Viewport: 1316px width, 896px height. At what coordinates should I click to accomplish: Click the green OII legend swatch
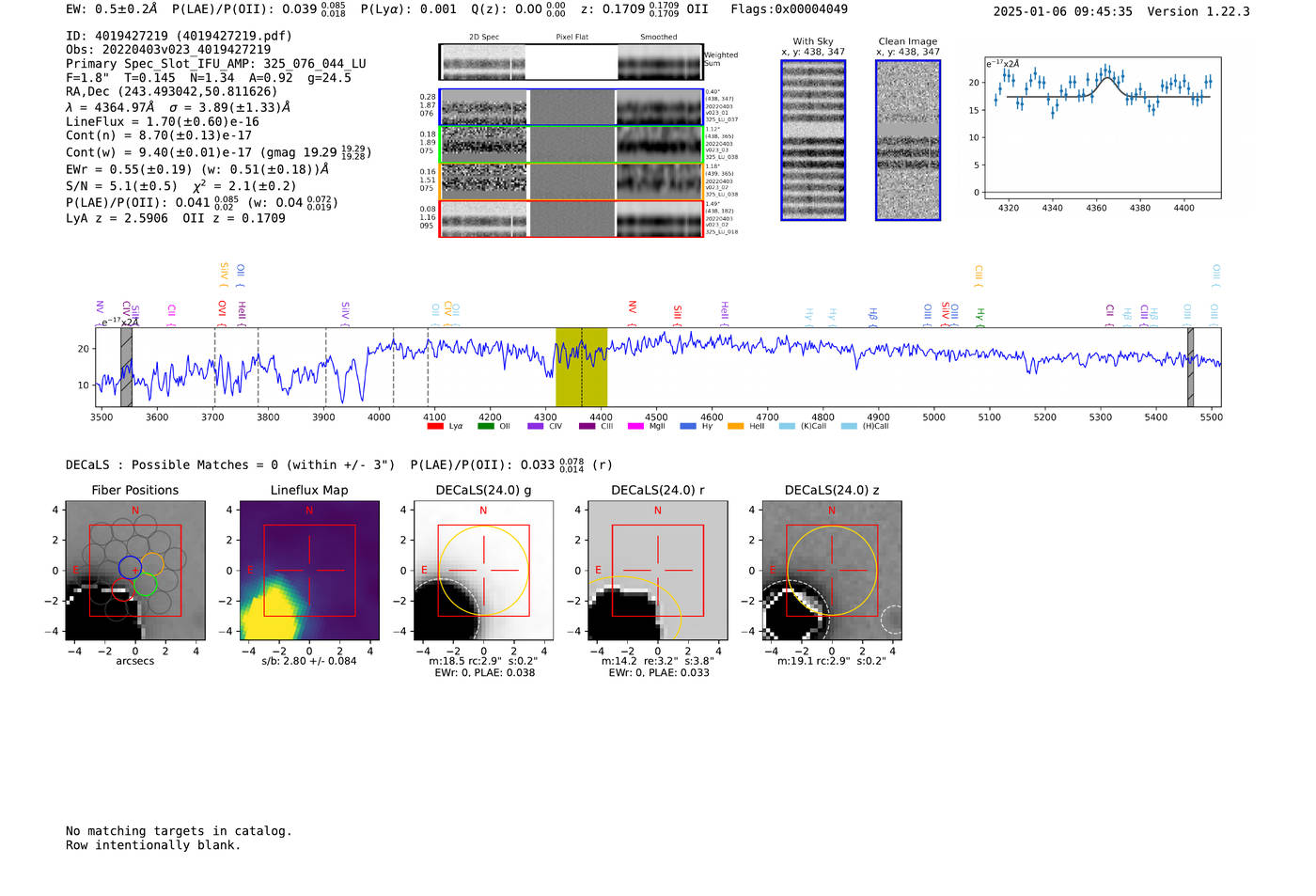485,426
